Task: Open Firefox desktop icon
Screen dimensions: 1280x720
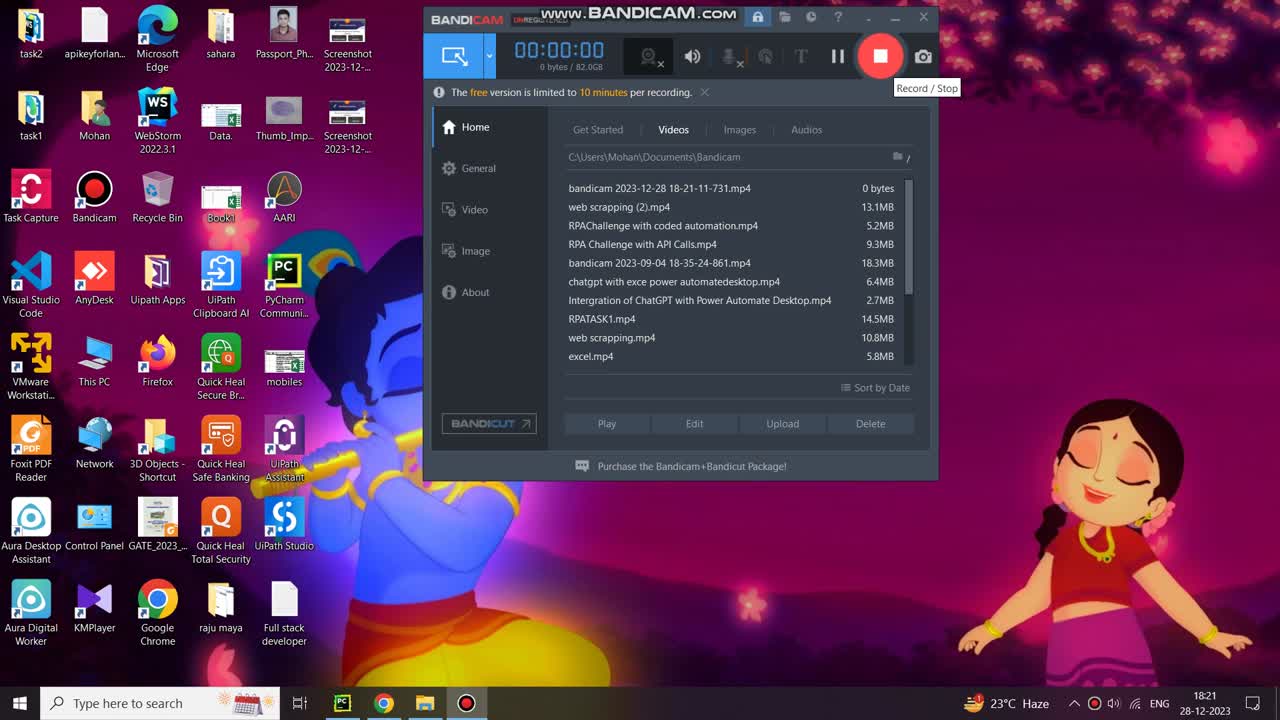Action: tap(157, 362)
